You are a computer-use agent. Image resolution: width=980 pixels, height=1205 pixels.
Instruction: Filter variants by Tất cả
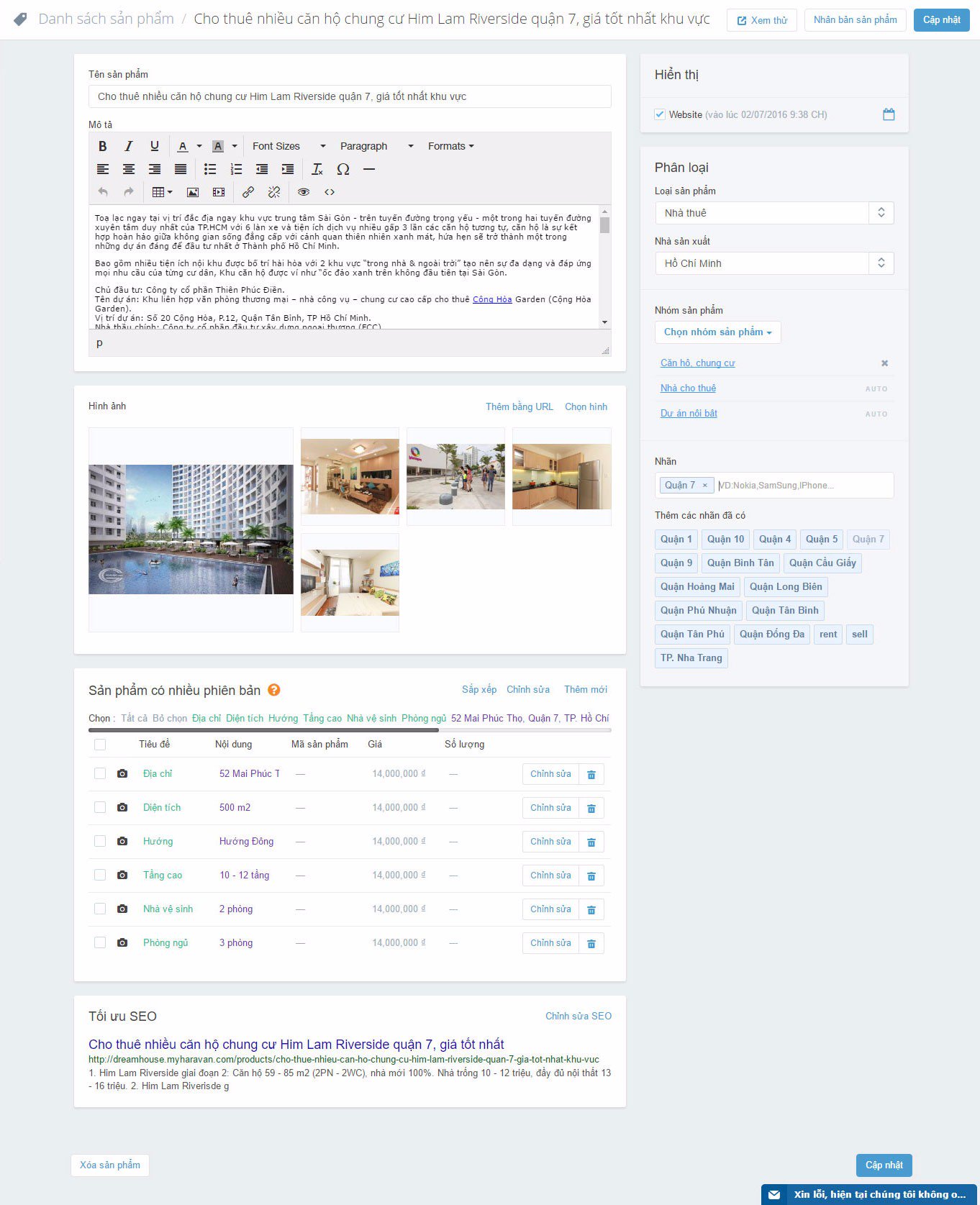tap(134, 718)
